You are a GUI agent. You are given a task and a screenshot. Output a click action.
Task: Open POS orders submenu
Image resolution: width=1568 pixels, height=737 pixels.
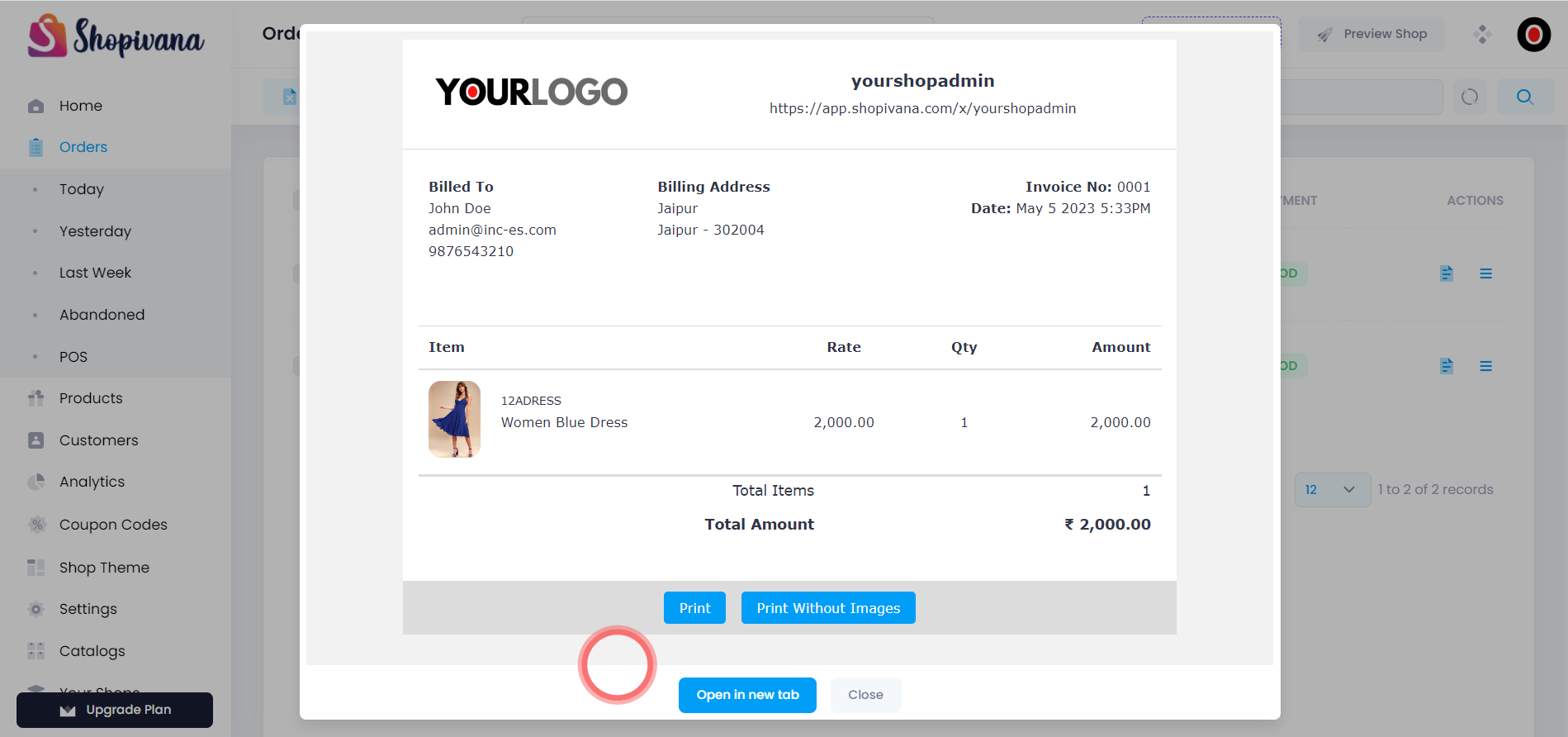pos(73,357)
